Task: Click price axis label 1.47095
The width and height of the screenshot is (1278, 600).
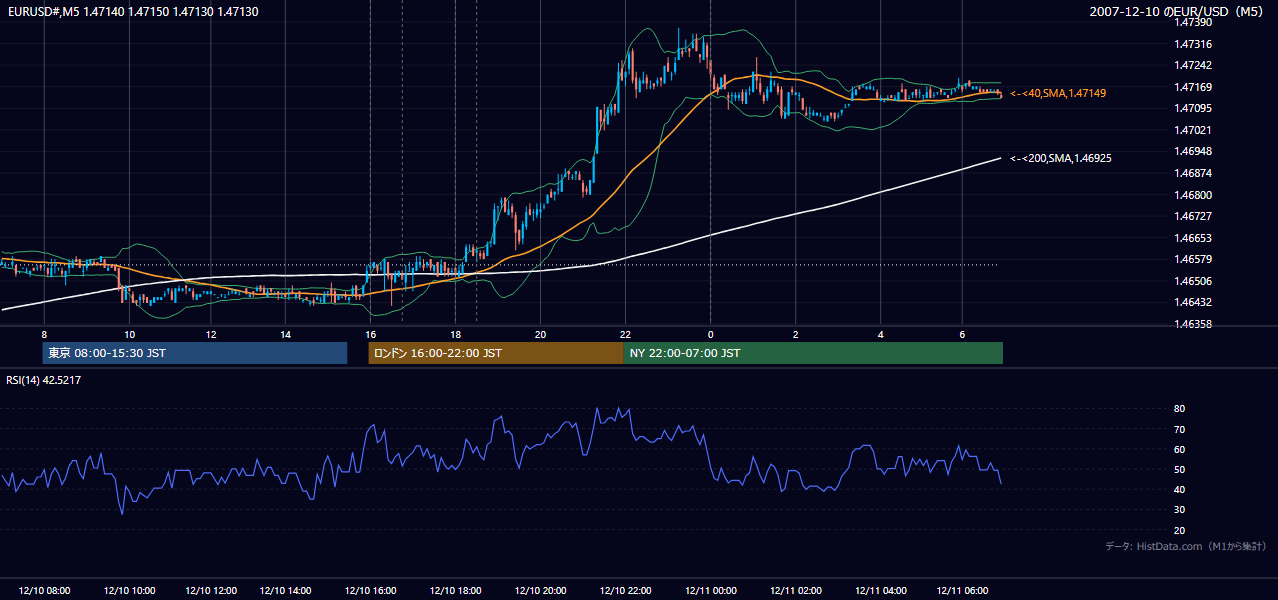Action: (1193, 108)
